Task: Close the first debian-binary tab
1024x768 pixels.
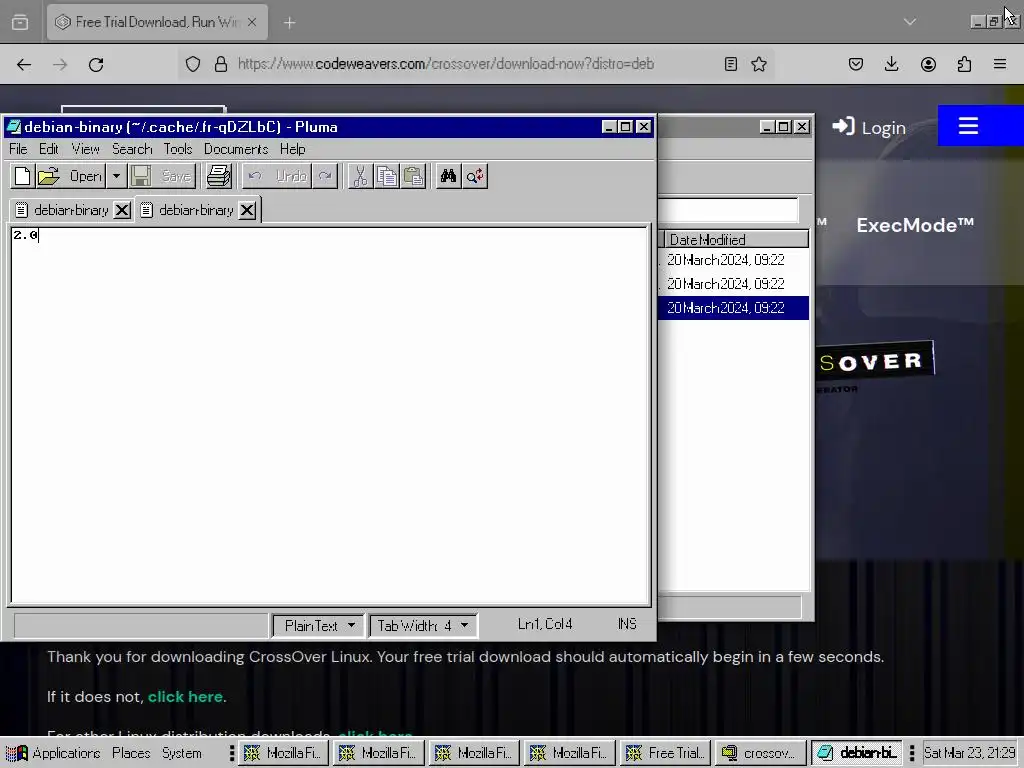Action: (122, 210)
